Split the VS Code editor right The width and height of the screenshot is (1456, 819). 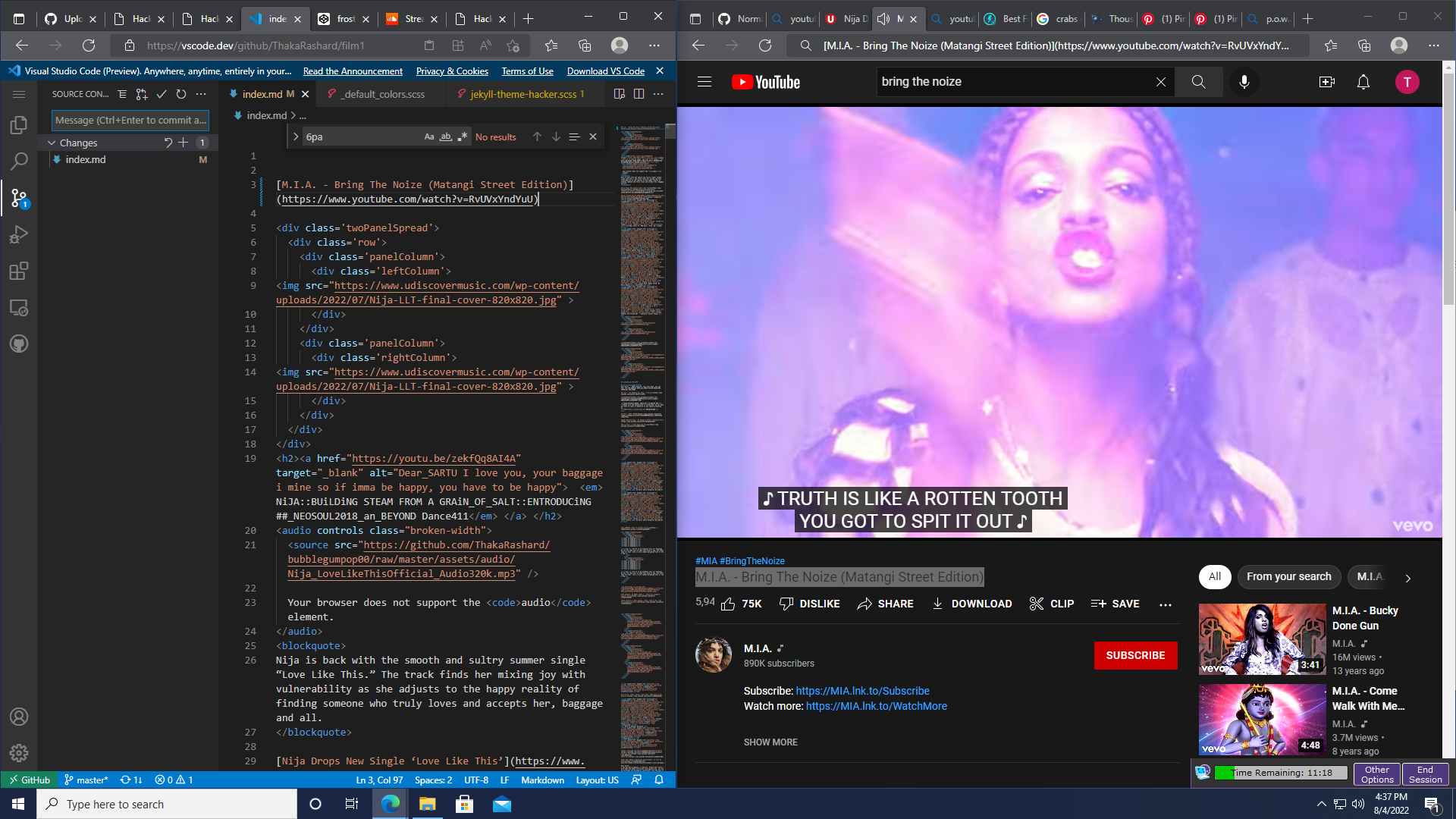[x=639, y=94]
